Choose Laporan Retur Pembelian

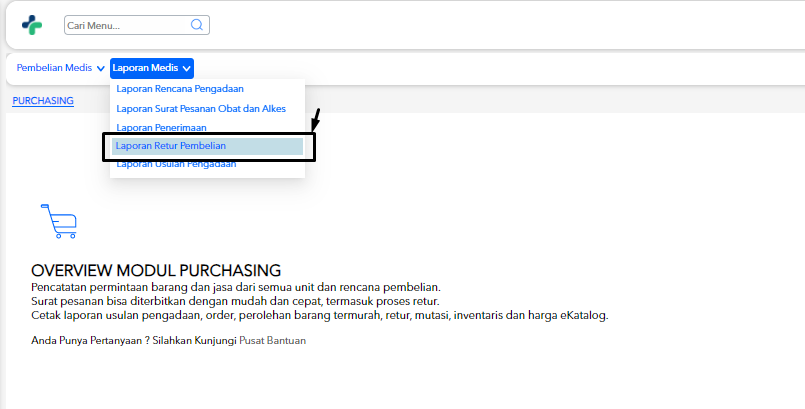coord(207,146)
